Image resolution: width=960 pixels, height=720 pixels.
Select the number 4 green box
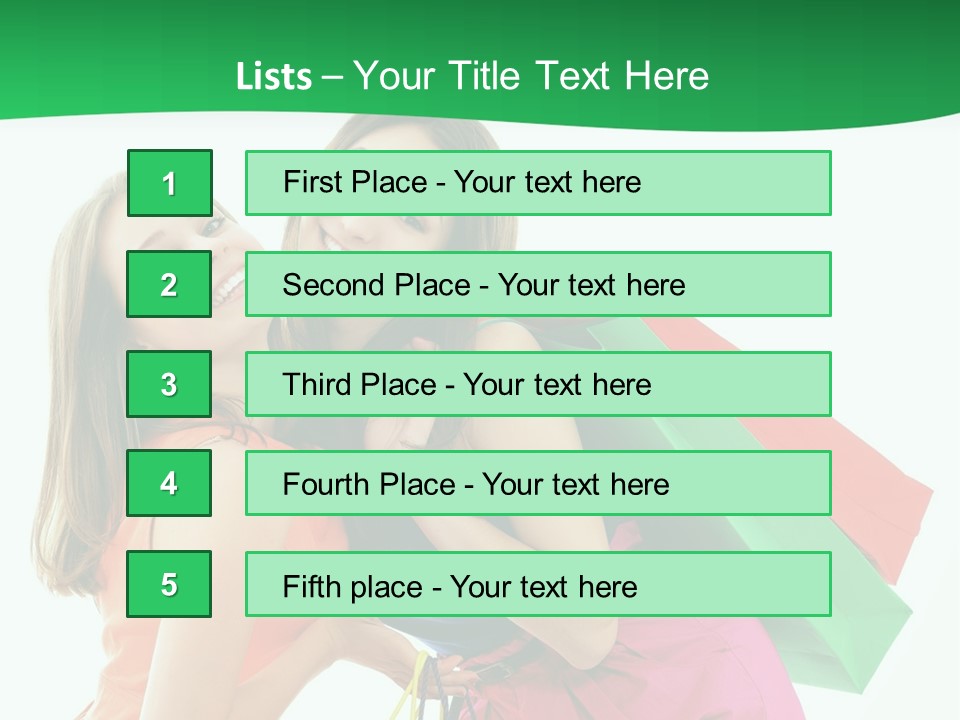pyautogui.click(x=169, y=483)
